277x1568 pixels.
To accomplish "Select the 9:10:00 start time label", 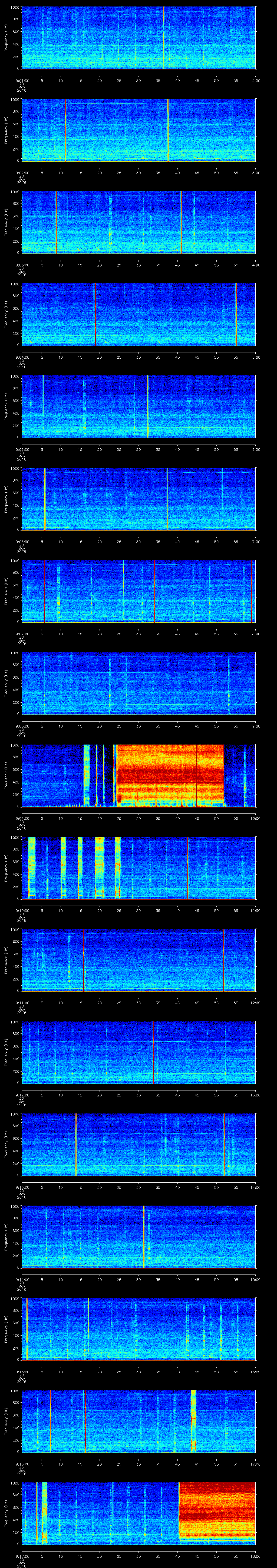I will [22, 910].
